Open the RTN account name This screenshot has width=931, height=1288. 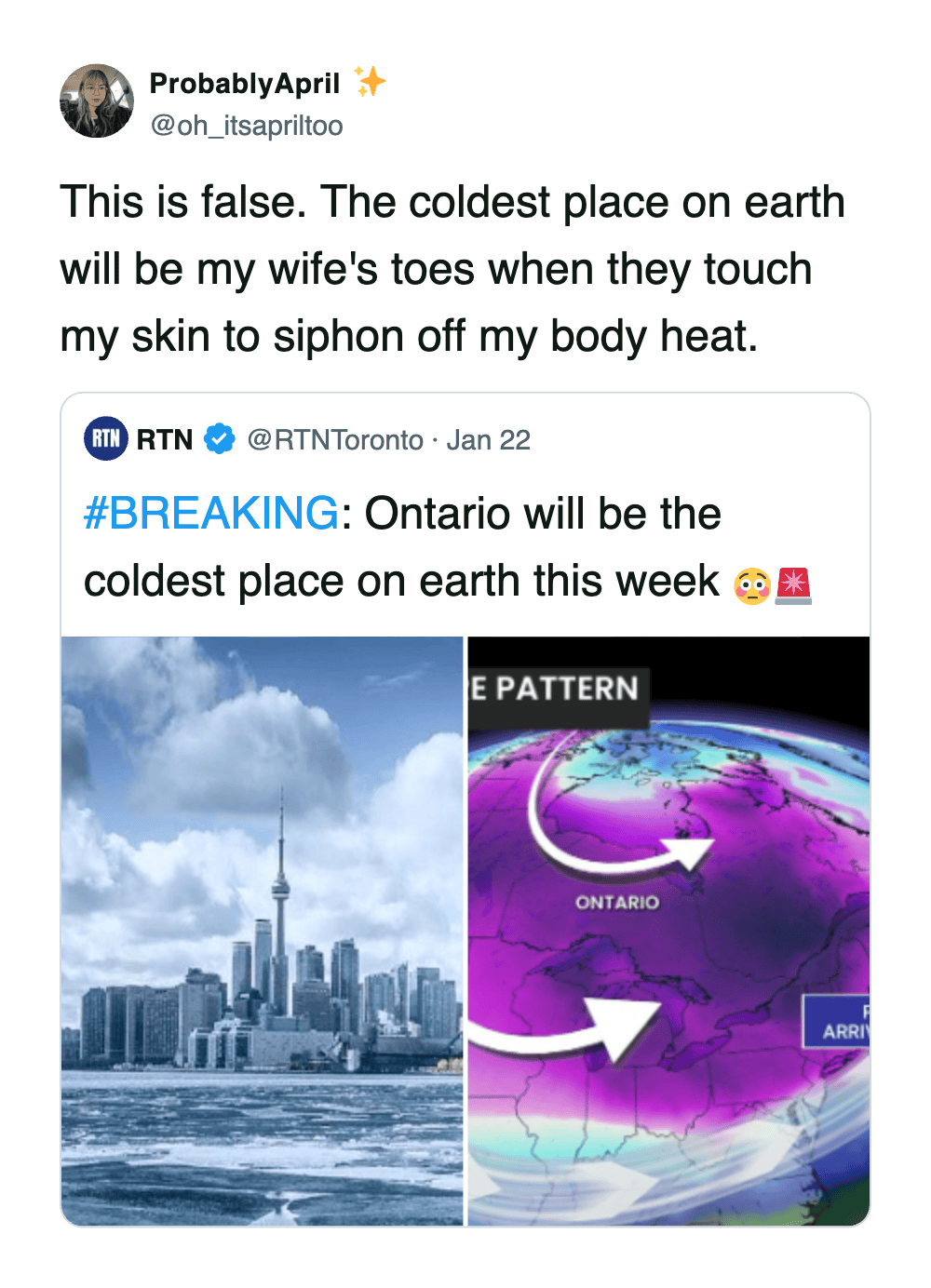pyautogui.click(x=165, y=439)
